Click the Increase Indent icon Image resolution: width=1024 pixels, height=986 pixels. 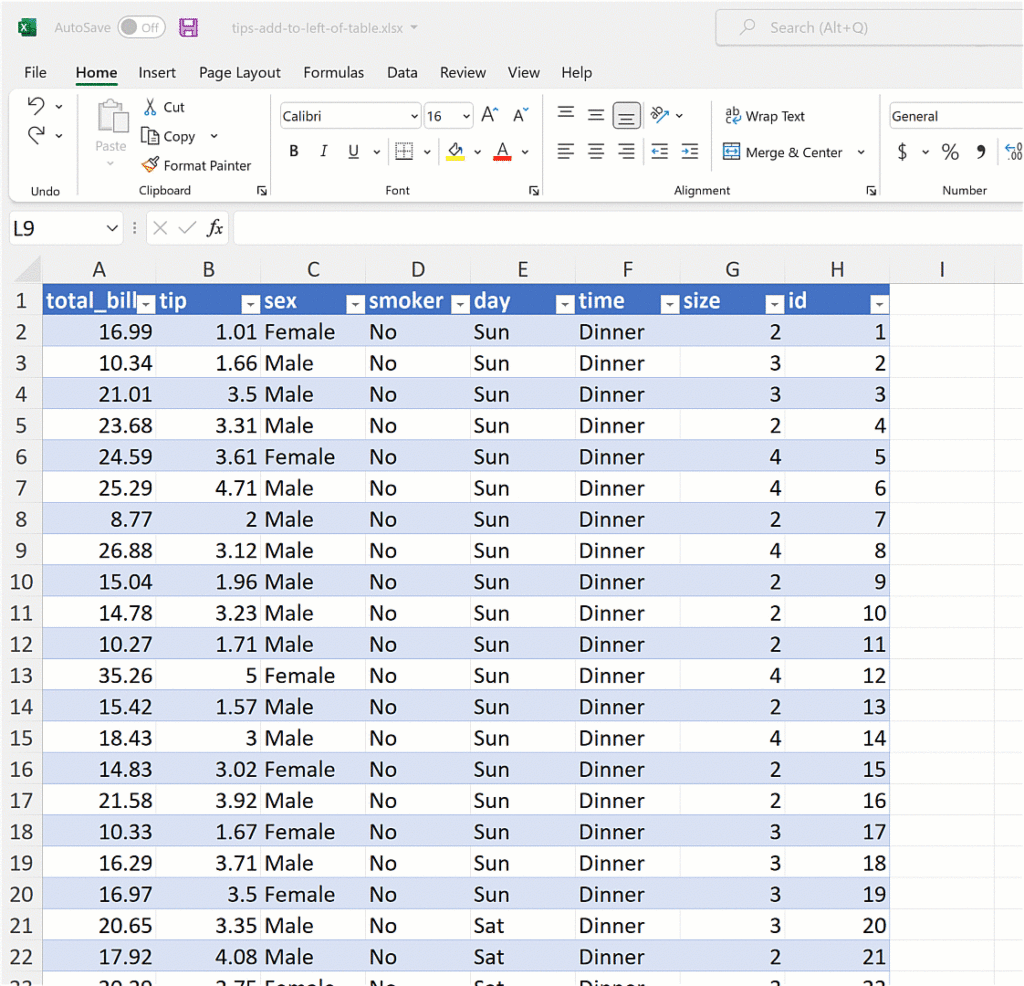click(690, 152)
